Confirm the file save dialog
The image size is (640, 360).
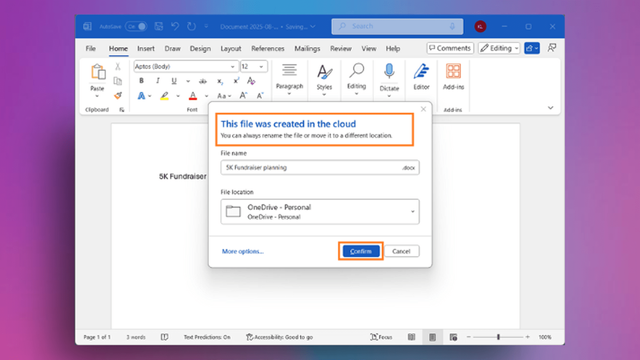361,251
